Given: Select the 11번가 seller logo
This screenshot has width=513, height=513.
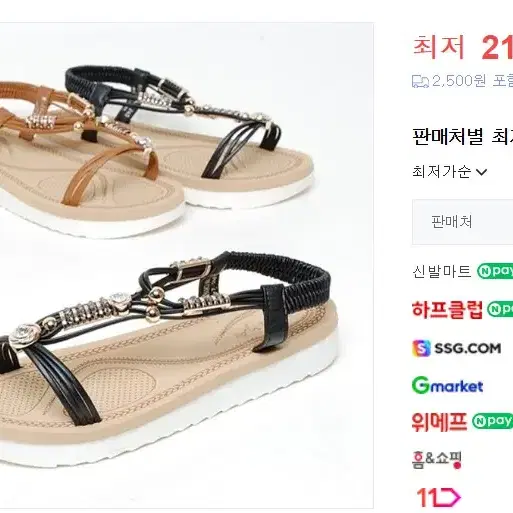Looking at the screenshot, I should pyautogui.click(x=439, y=498).
